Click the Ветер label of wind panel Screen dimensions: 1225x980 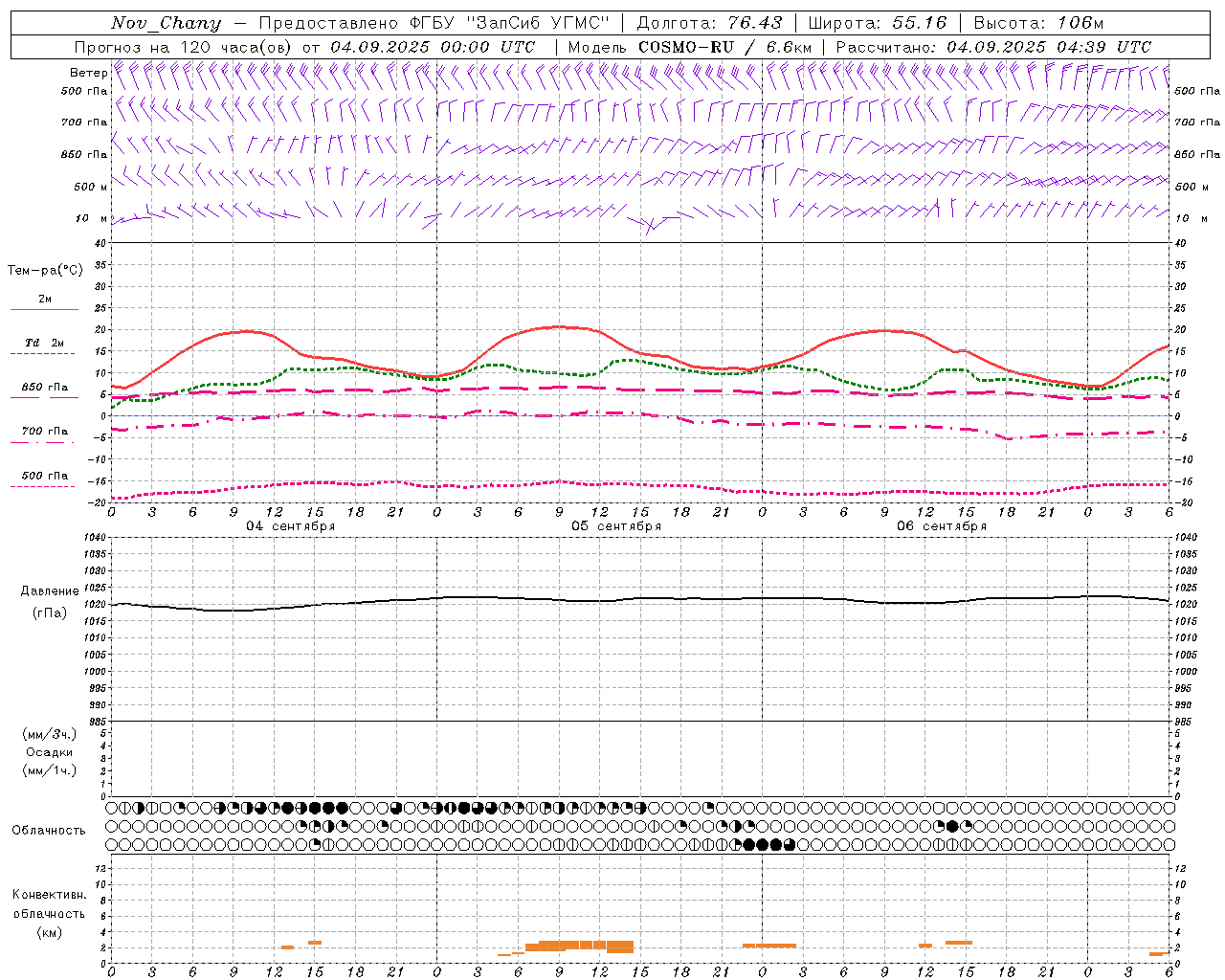click(x=88, y=73)
